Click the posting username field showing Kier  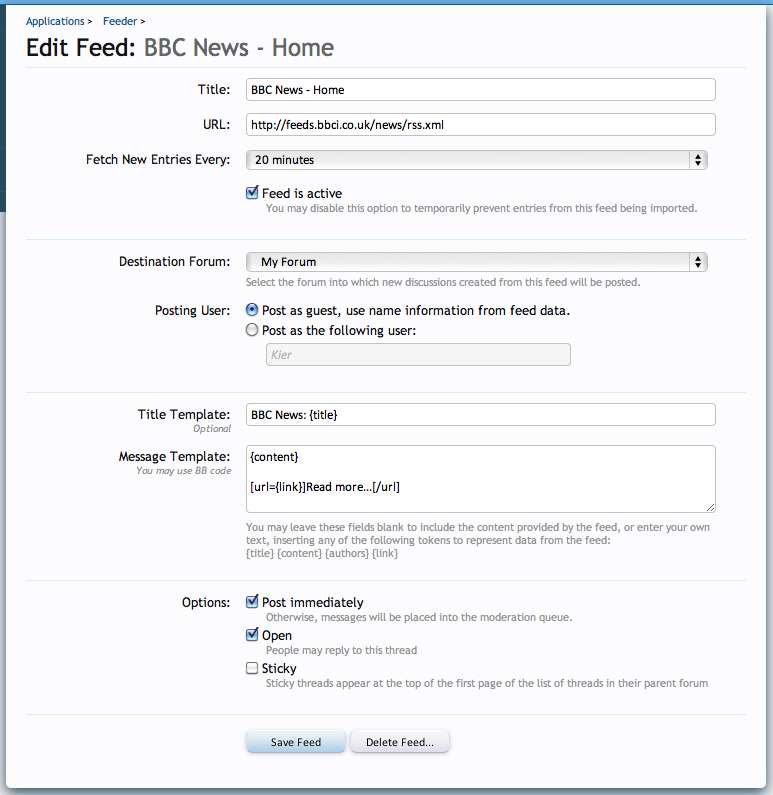pyautogui.click(x=418, y=354)
